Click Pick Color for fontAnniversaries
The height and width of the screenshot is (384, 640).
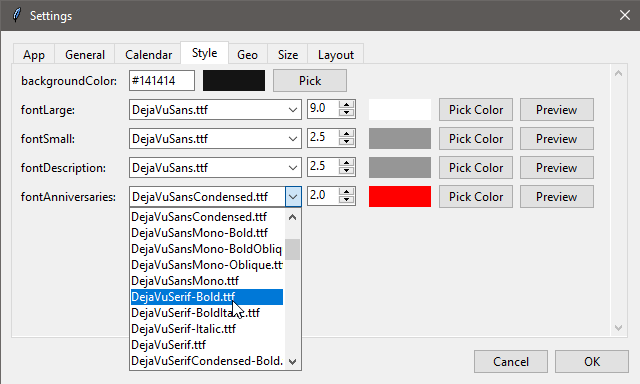coord(476,196)
